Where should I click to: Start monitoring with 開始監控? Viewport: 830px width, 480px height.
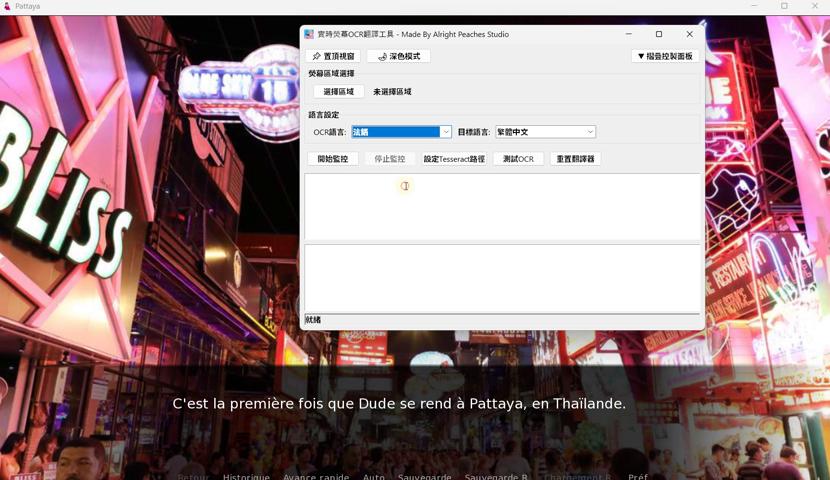coord(332,159)
